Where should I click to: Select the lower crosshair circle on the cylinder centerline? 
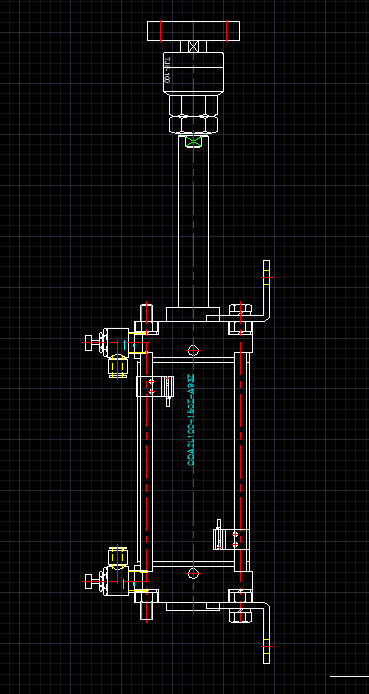coord(193,574)
